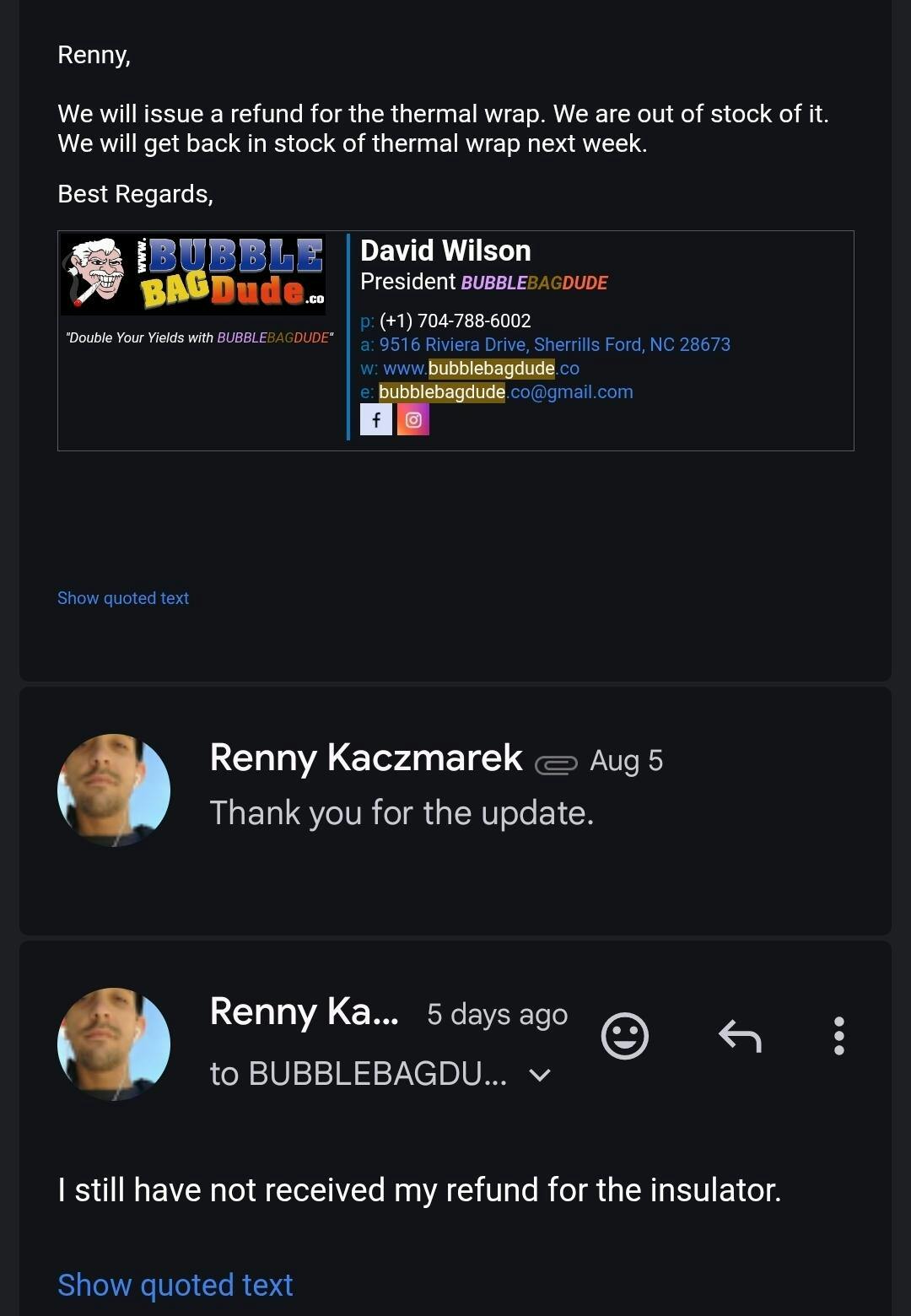911x1316 pixels.
Task: Click the Bubble Bag Dude logo image
Action: 194,274
